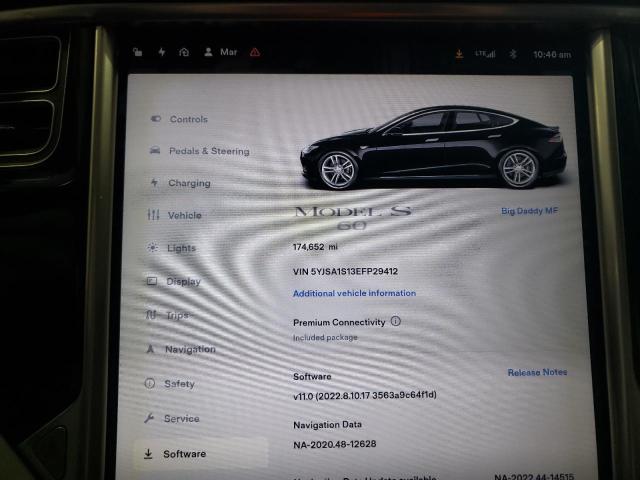Open the Vehicle settings

[175, 215]
